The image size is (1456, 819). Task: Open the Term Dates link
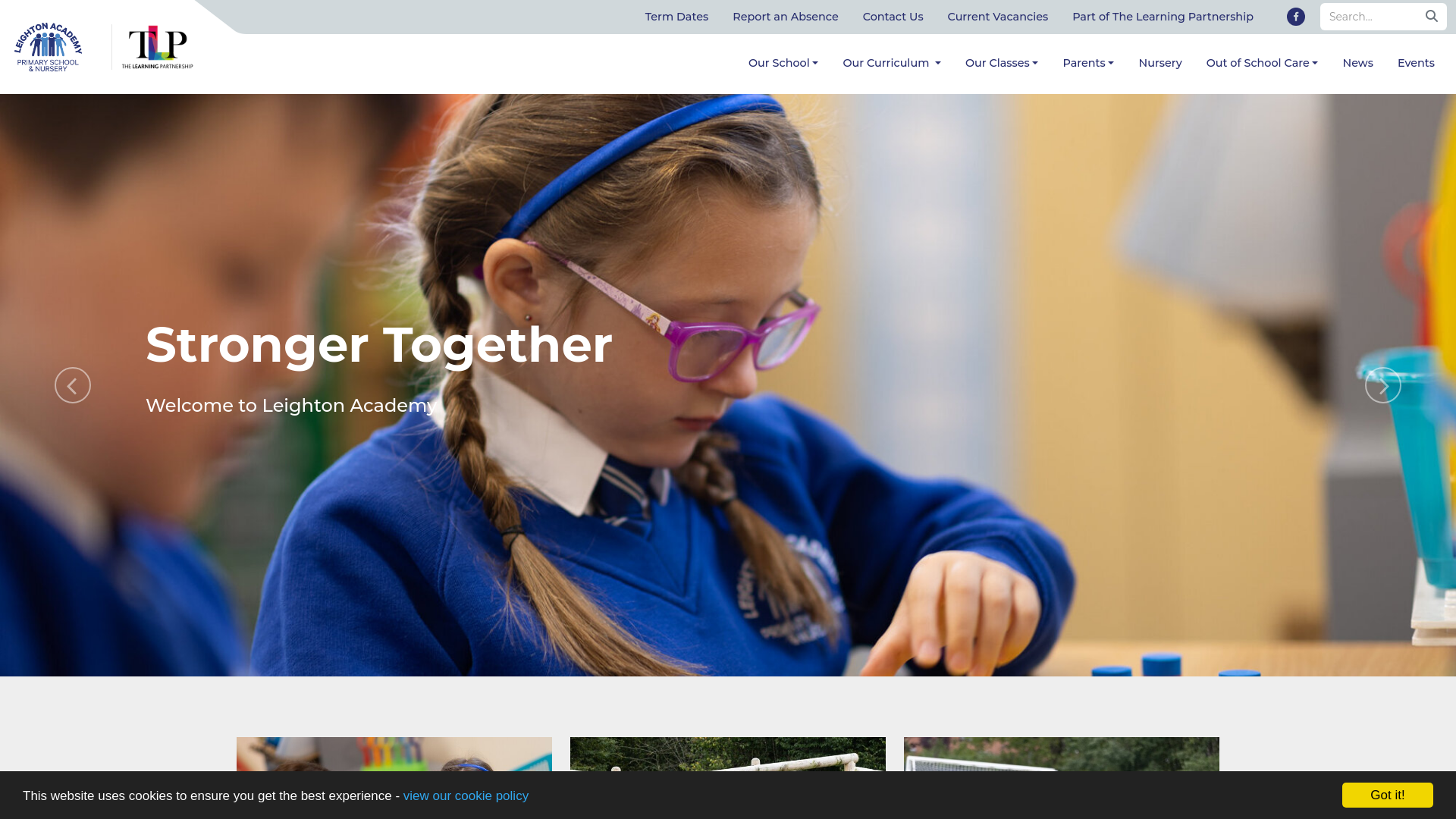point(676,17)
